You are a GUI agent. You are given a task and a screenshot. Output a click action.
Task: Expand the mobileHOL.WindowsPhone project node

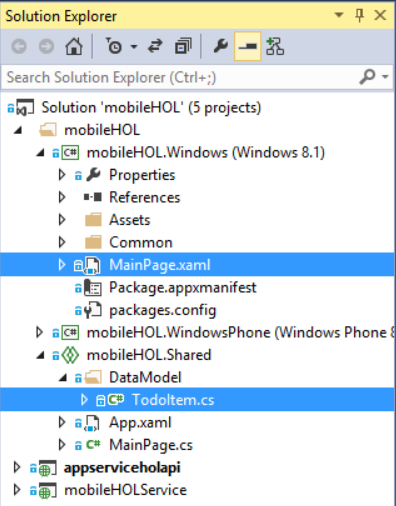coord(40,332)
